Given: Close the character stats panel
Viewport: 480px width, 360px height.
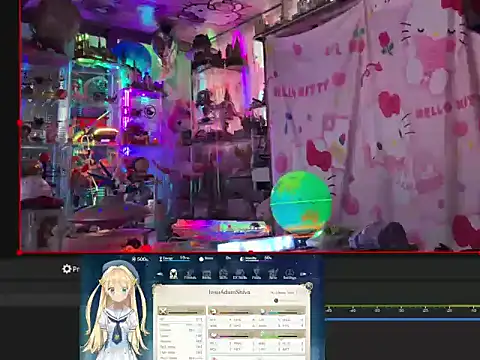Looking at the screenshot, I should pos(309,286).
